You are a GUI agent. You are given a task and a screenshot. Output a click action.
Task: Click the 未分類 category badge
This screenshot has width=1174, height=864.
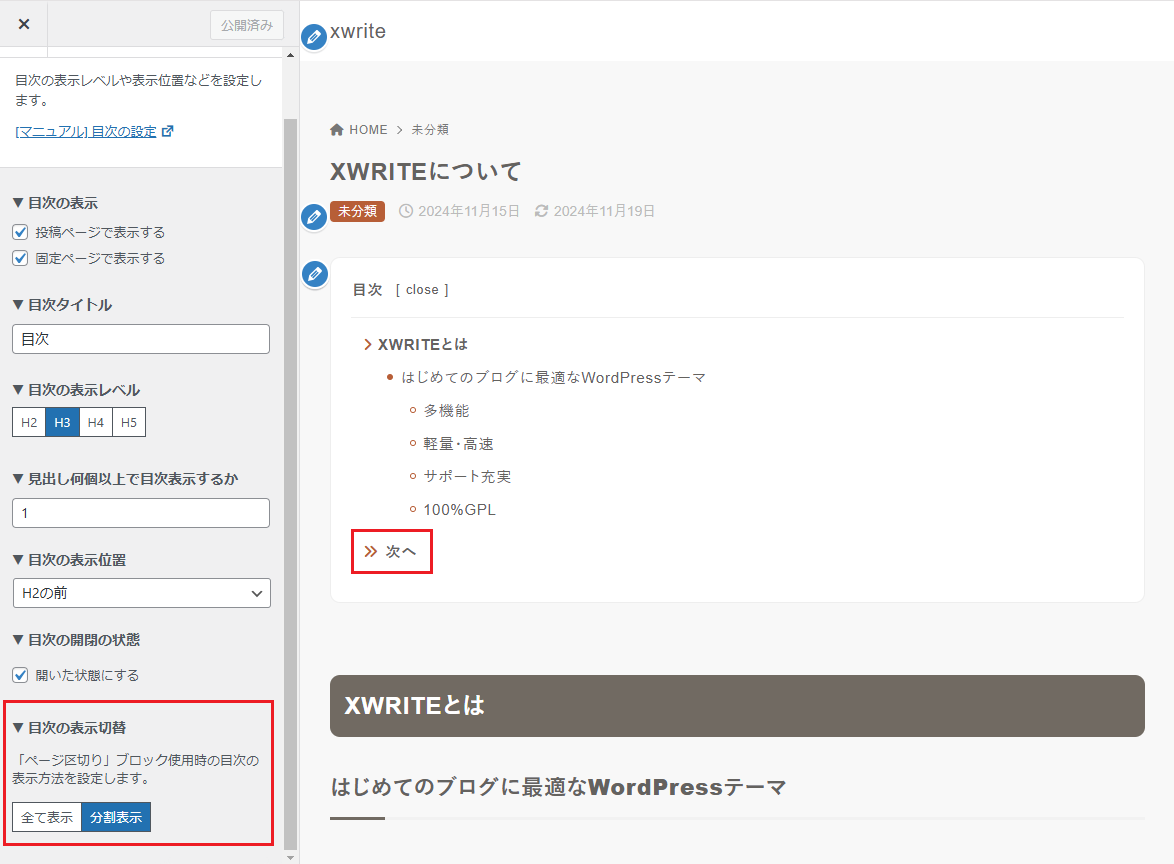click(x=357, y=211)
